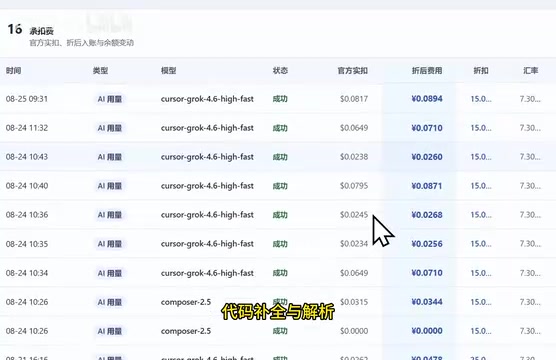Click ¥0.0710 in the 08-24 10:34 row
This screenshot has width=556, height=360.
(427, 273)
